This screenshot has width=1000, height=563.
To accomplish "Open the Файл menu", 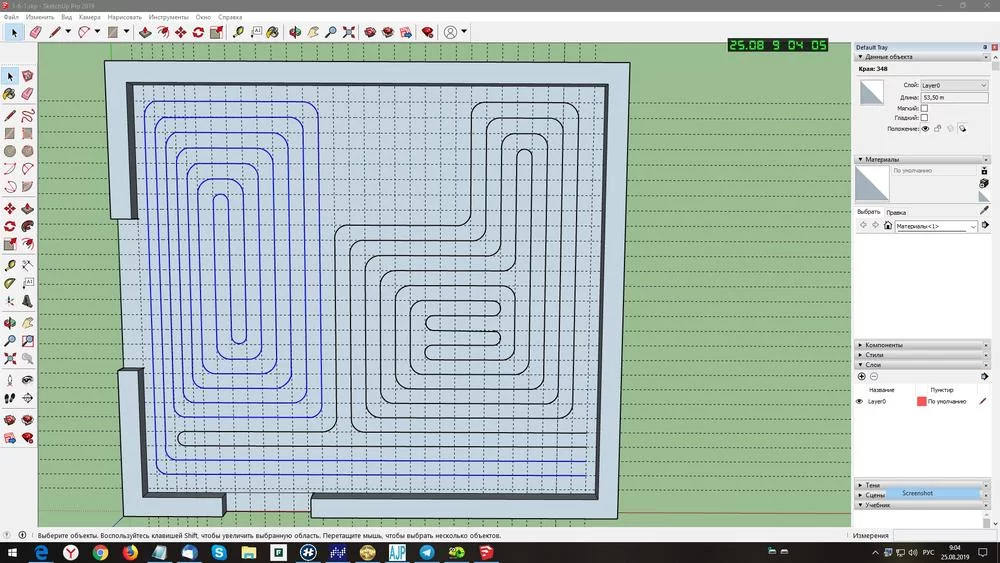I will (11, 17).
